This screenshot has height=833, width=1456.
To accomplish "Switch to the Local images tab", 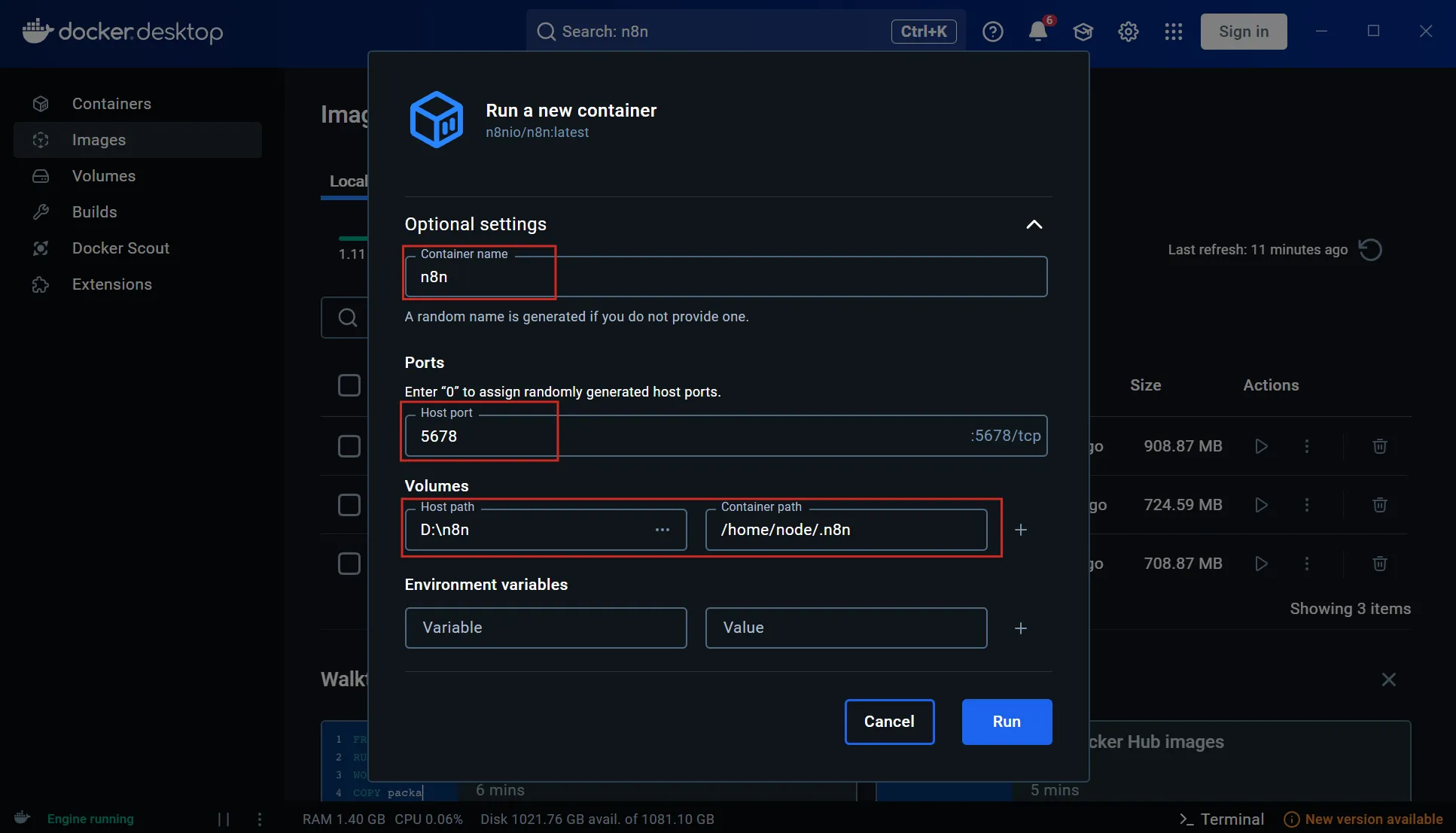I will click(x=348, y=181).
